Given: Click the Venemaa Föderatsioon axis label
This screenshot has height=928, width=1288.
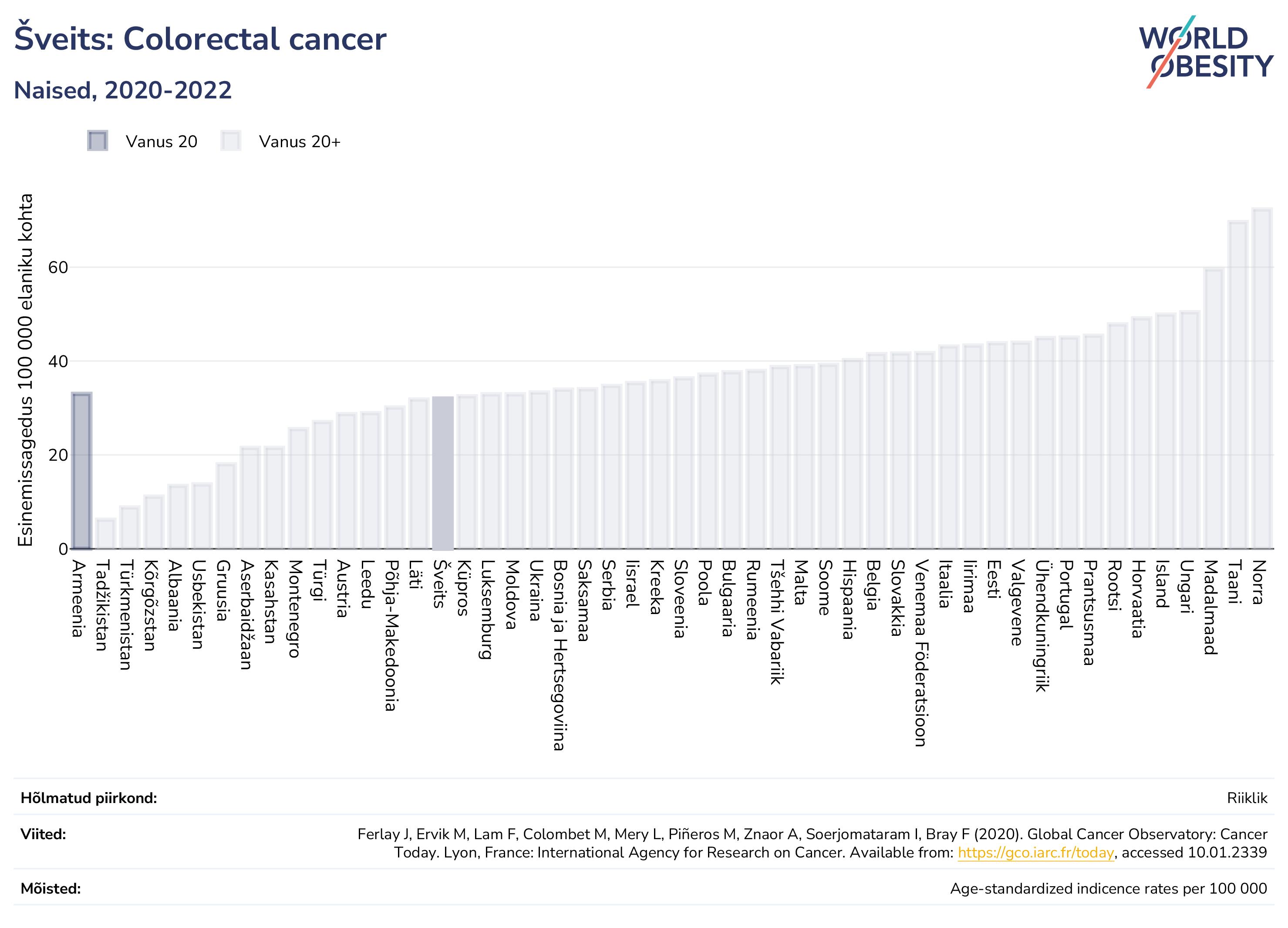Looking at the screenshot, I should click(x=920, y=653).
